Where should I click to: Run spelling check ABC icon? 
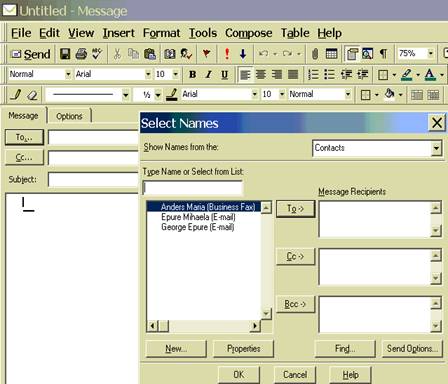[97, 54]
